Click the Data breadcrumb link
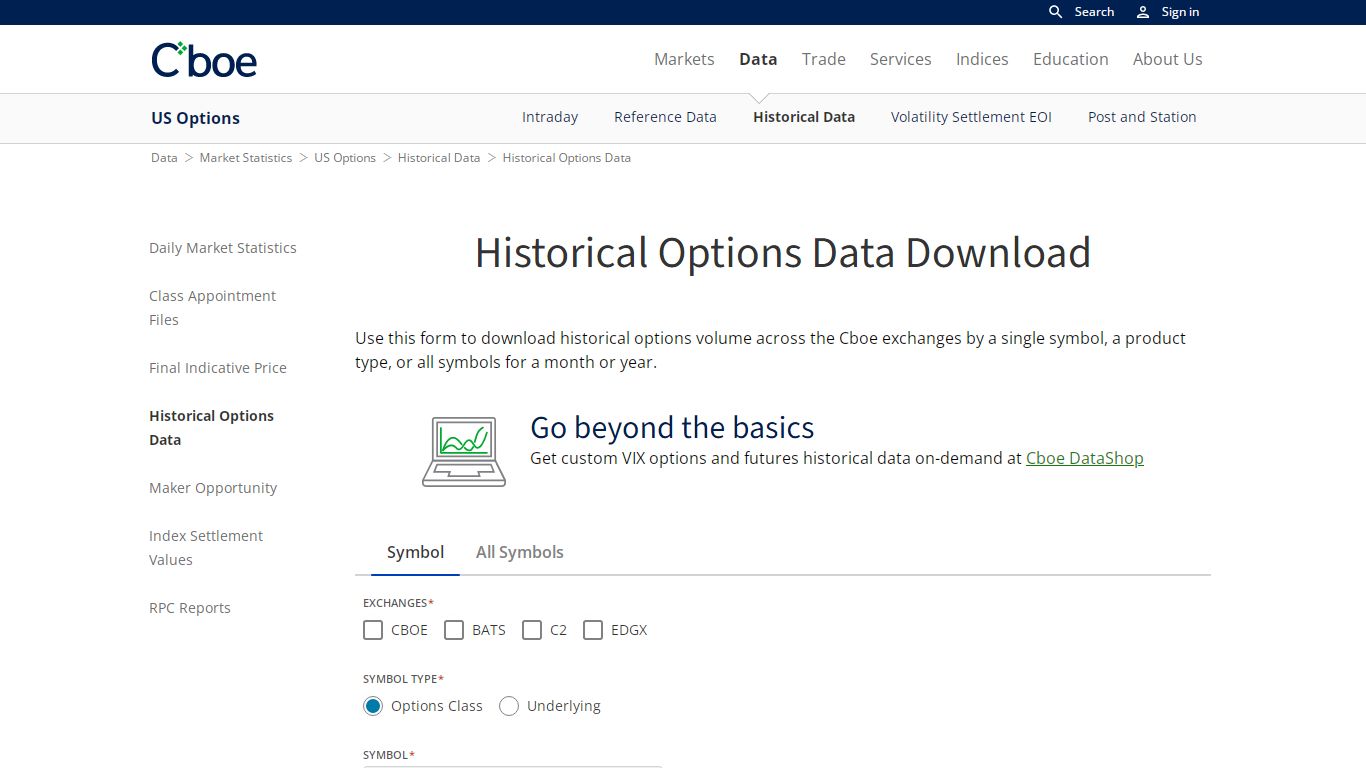1366x768 pixels. pos(164,158)
